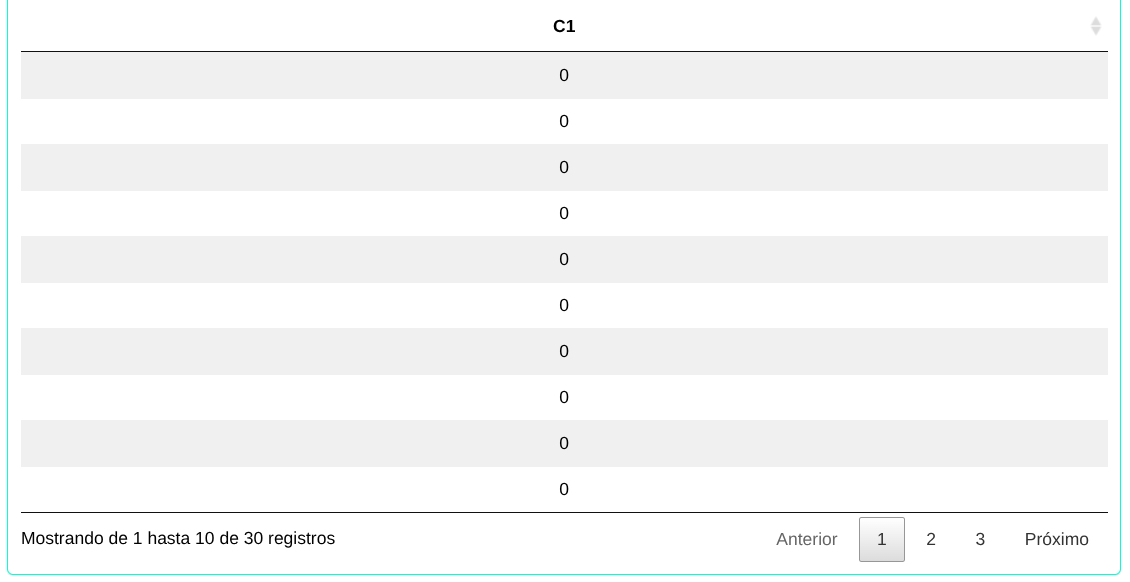Image resolution: width=1130 pixels, height=582 pixels.
Task: Click the fourth row's 0 cell
Action: point(564,213)
